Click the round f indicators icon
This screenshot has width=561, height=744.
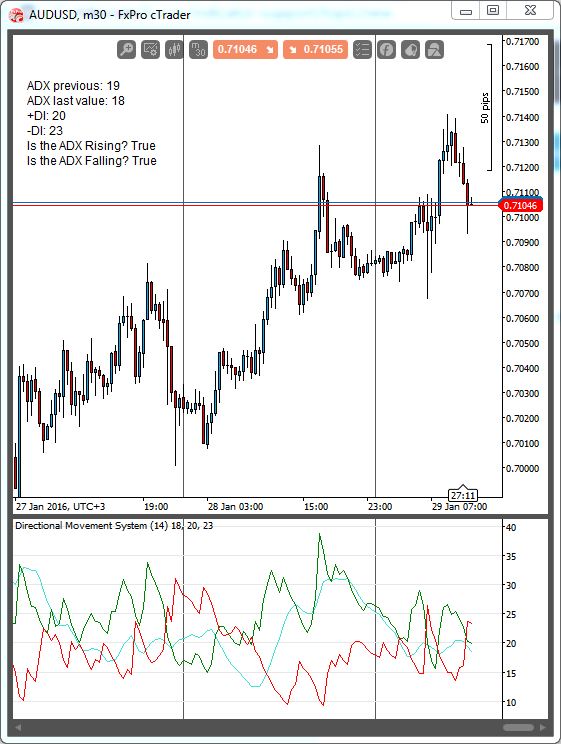point(386,49)
